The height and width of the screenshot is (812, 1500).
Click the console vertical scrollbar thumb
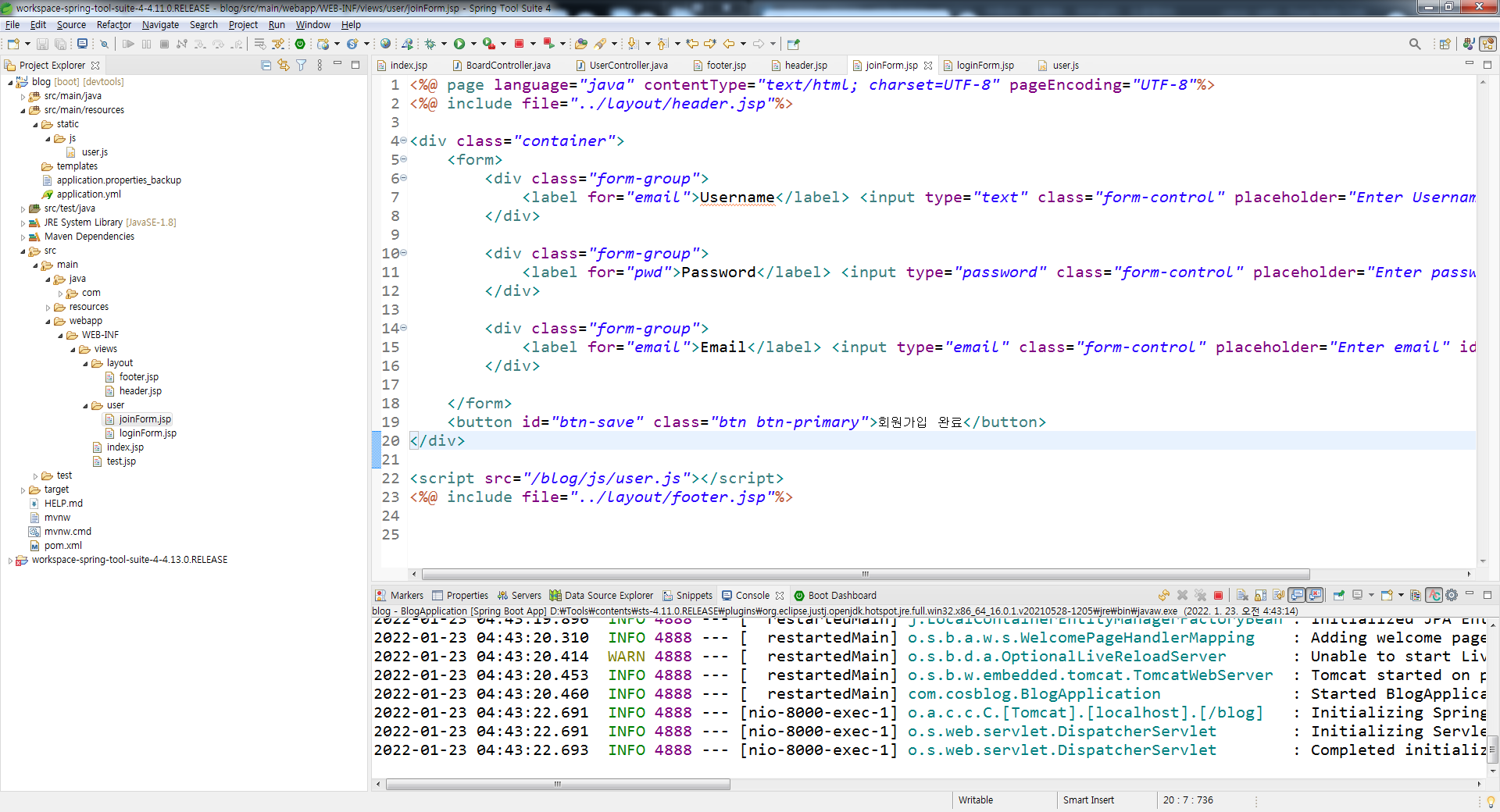1493,749
